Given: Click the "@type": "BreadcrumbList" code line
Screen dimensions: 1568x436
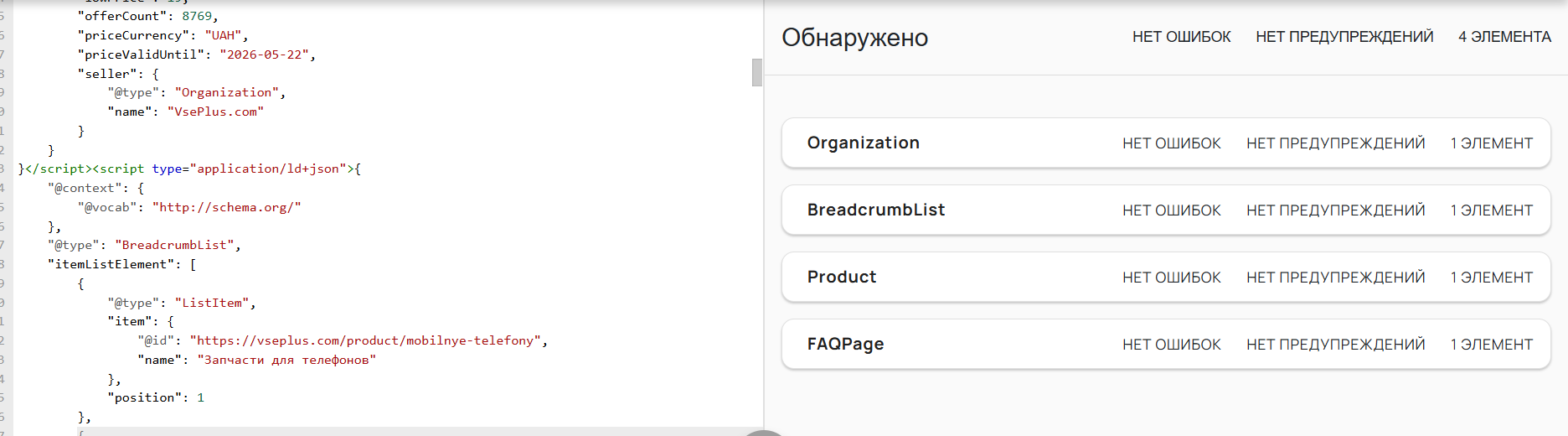Looking at the screenshot, I should [144, 245].
